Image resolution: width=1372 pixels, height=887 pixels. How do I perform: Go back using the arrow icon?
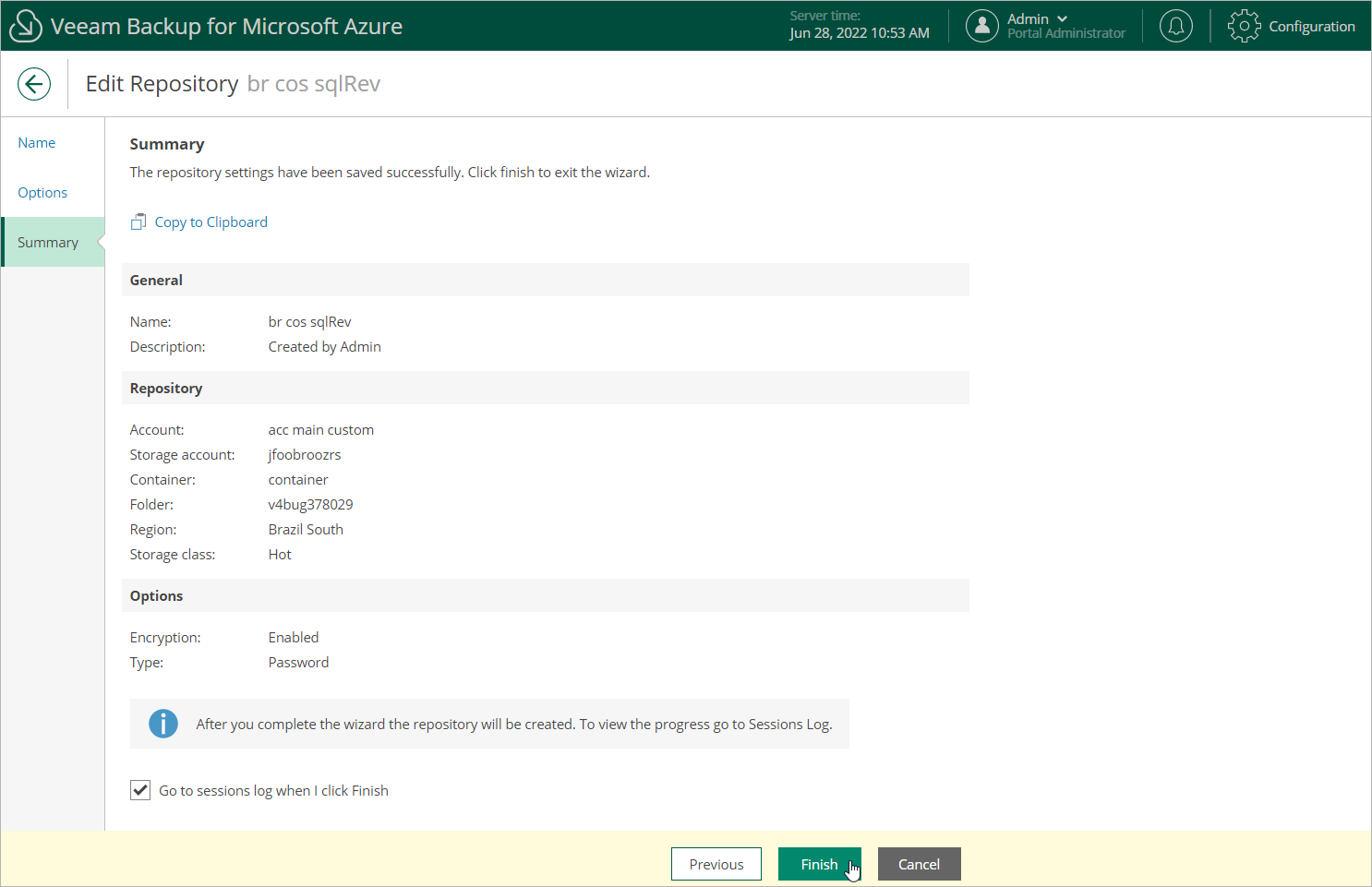point(34,84)
